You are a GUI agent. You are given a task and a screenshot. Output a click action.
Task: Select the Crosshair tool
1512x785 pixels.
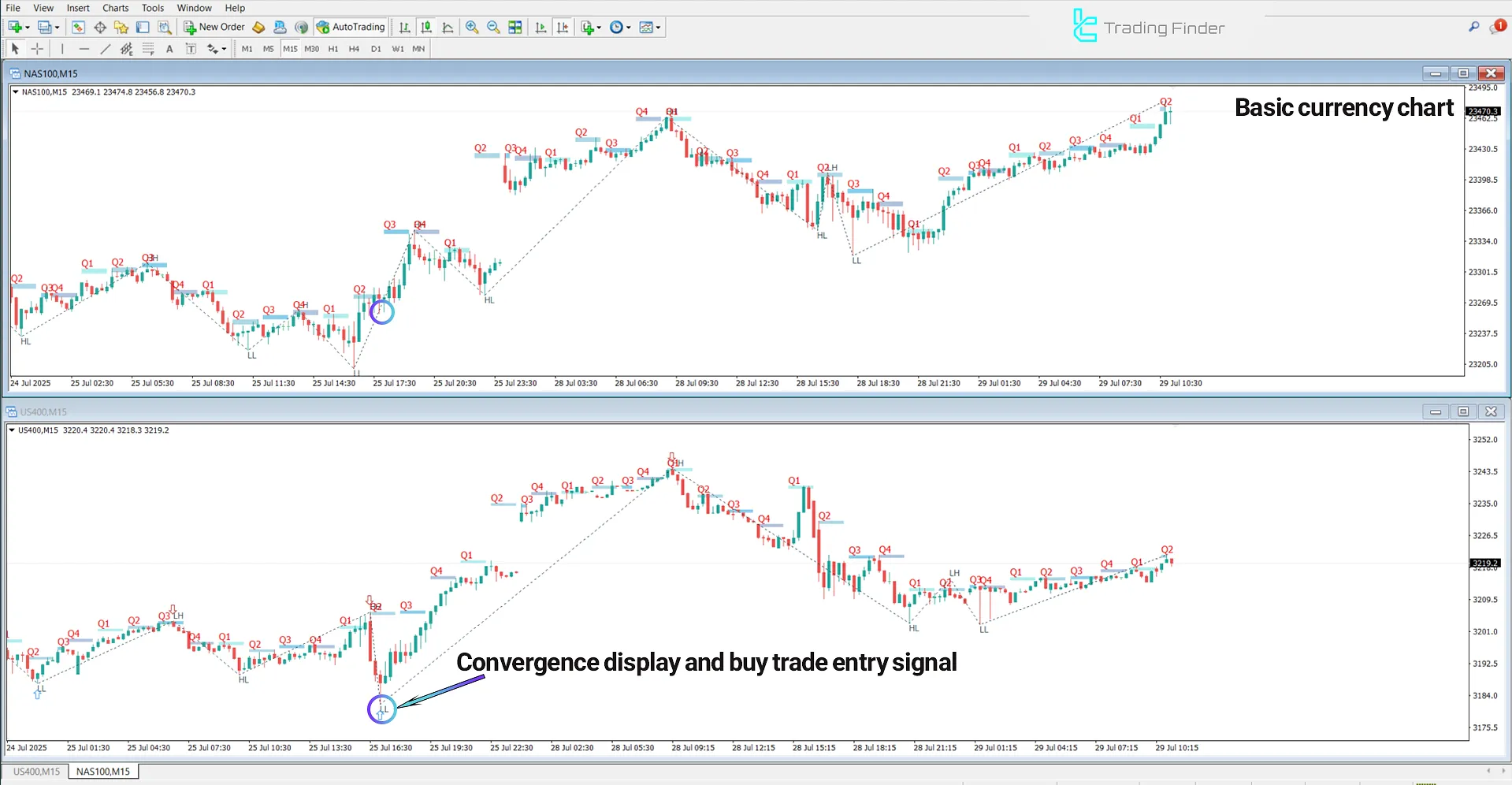(37, 48)
